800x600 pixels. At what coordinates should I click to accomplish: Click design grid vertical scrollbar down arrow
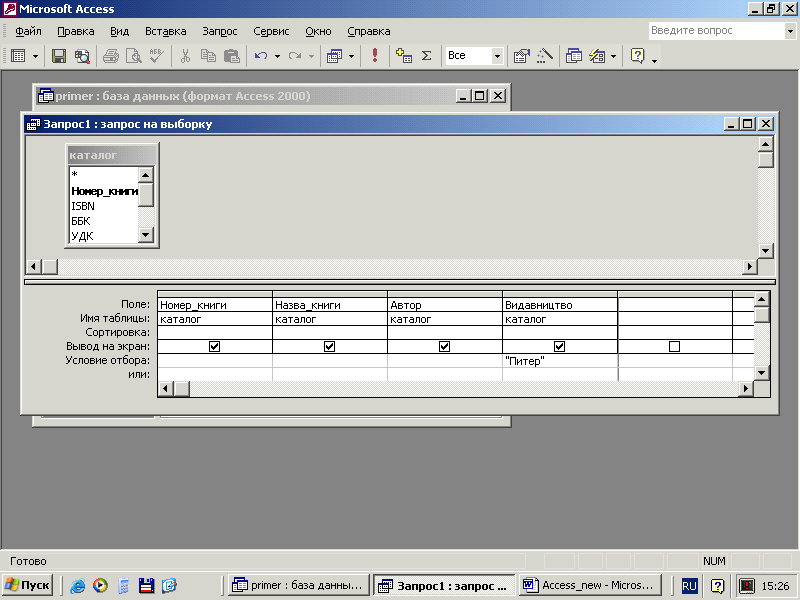pos(761,373)
